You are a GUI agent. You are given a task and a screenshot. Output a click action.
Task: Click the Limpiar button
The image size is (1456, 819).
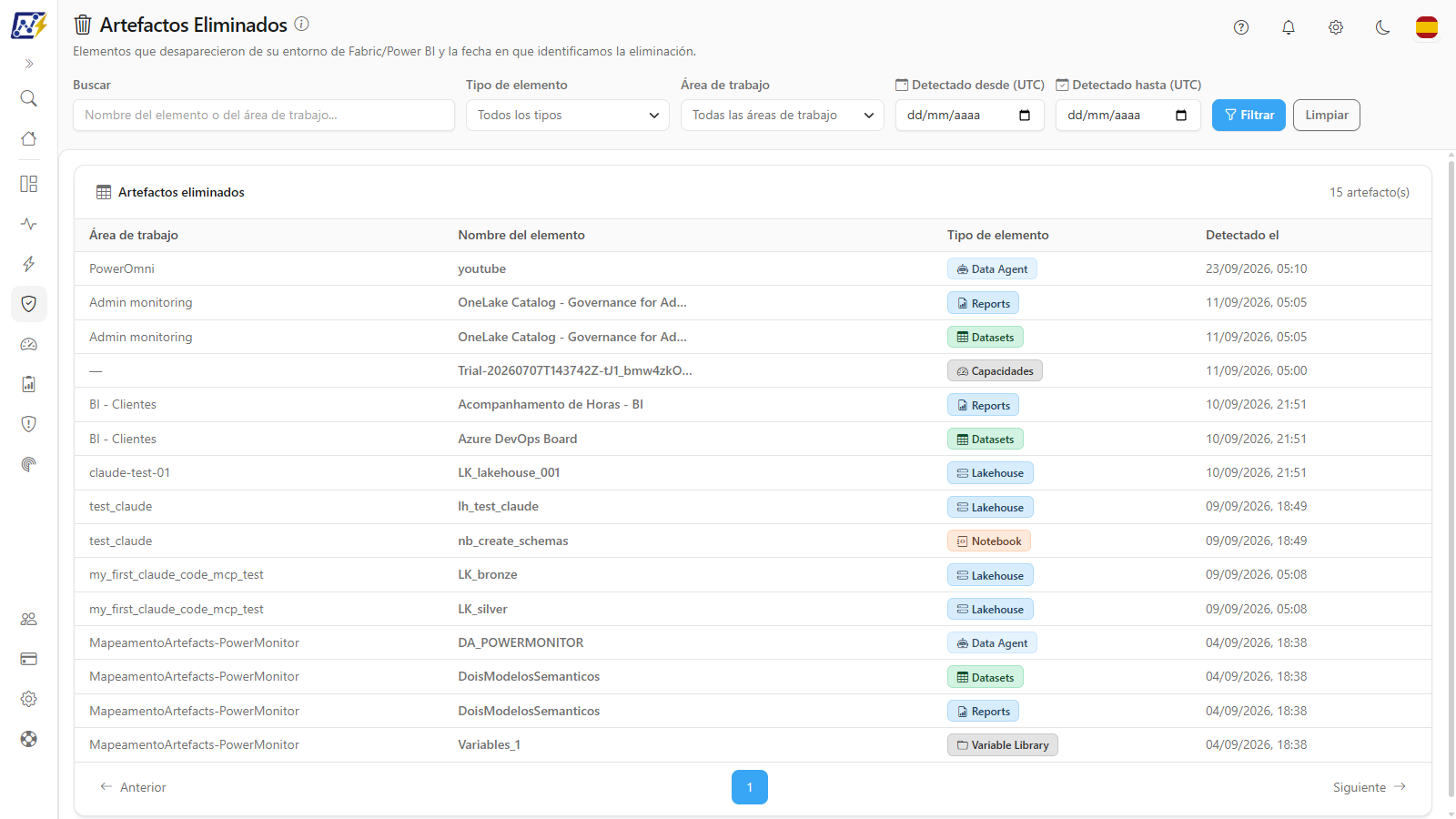point(1327,115)
